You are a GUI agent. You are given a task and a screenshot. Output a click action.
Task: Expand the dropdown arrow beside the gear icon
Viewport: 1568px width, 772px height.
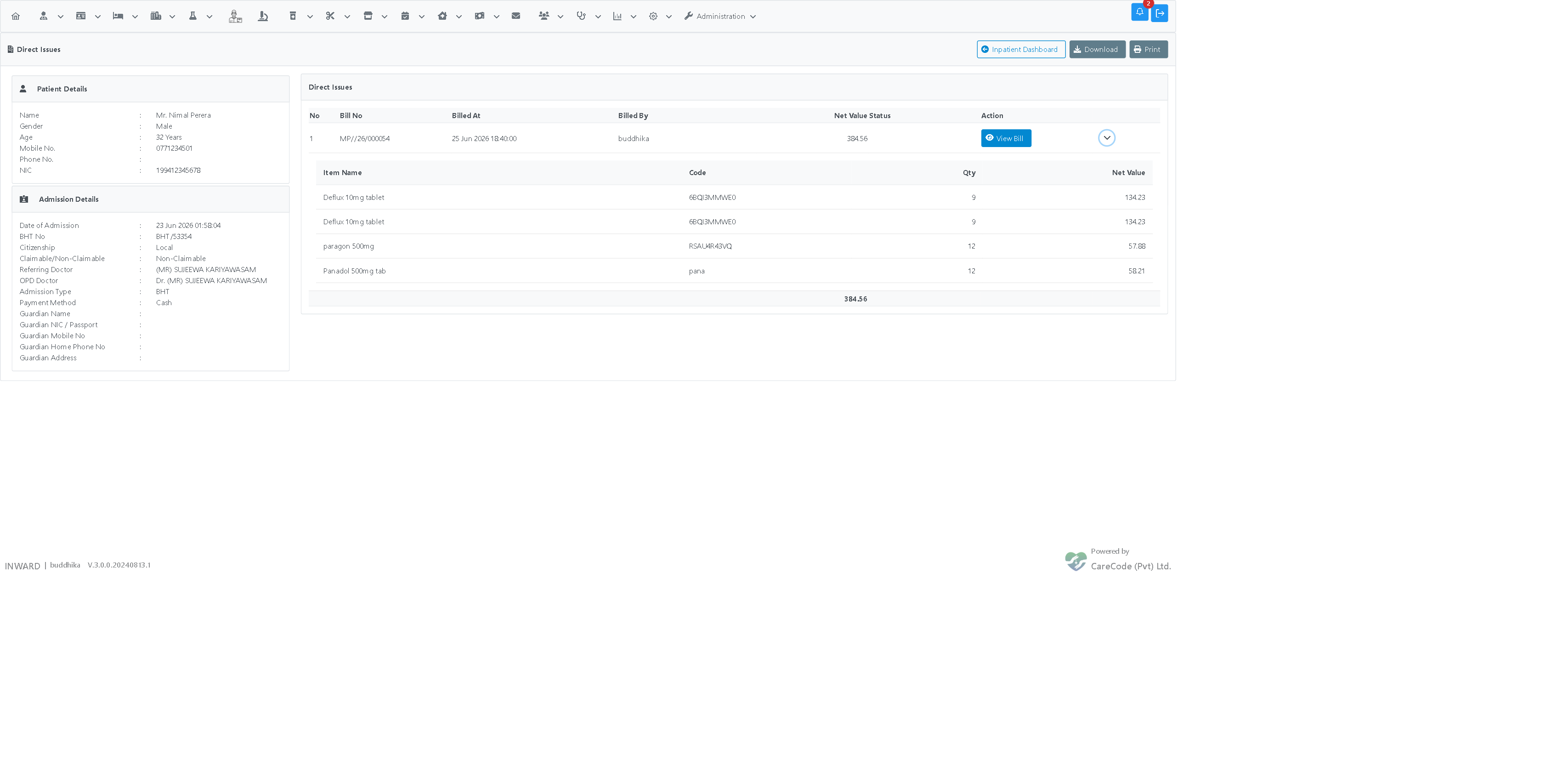[668, 17]
